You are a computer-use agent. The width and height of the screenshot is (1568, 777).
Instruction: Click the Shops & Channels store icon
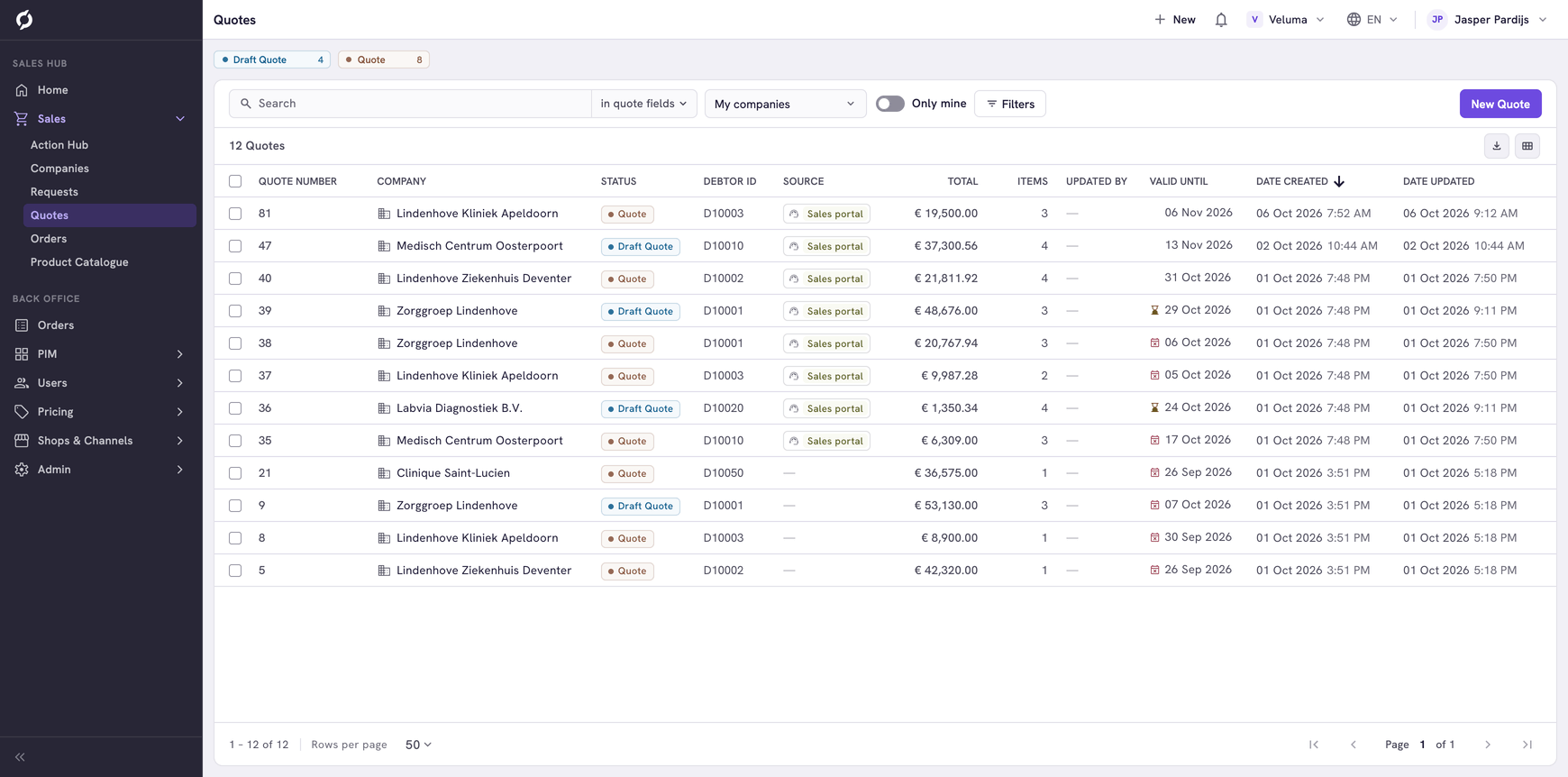[22, 441]
